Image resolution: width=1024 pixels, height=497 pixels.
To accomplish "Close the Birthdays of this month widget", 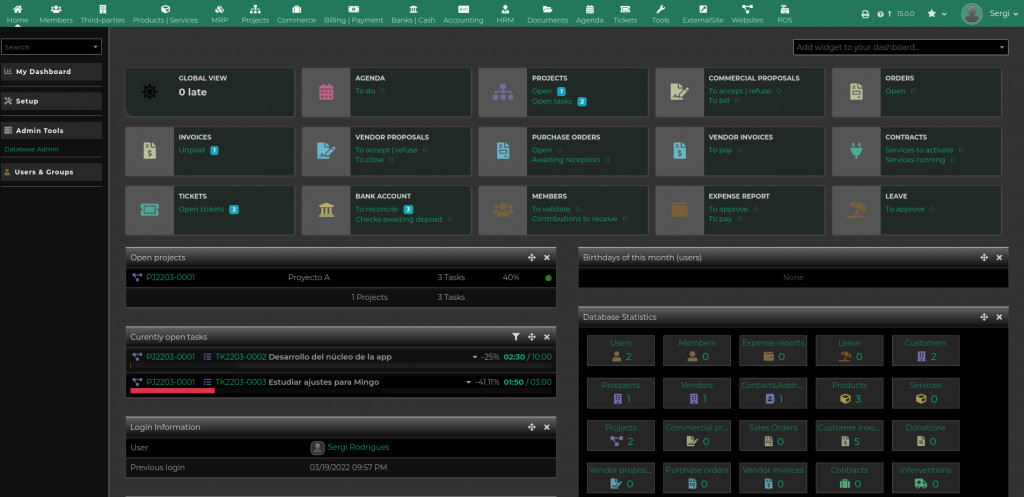I will (999, 257).
